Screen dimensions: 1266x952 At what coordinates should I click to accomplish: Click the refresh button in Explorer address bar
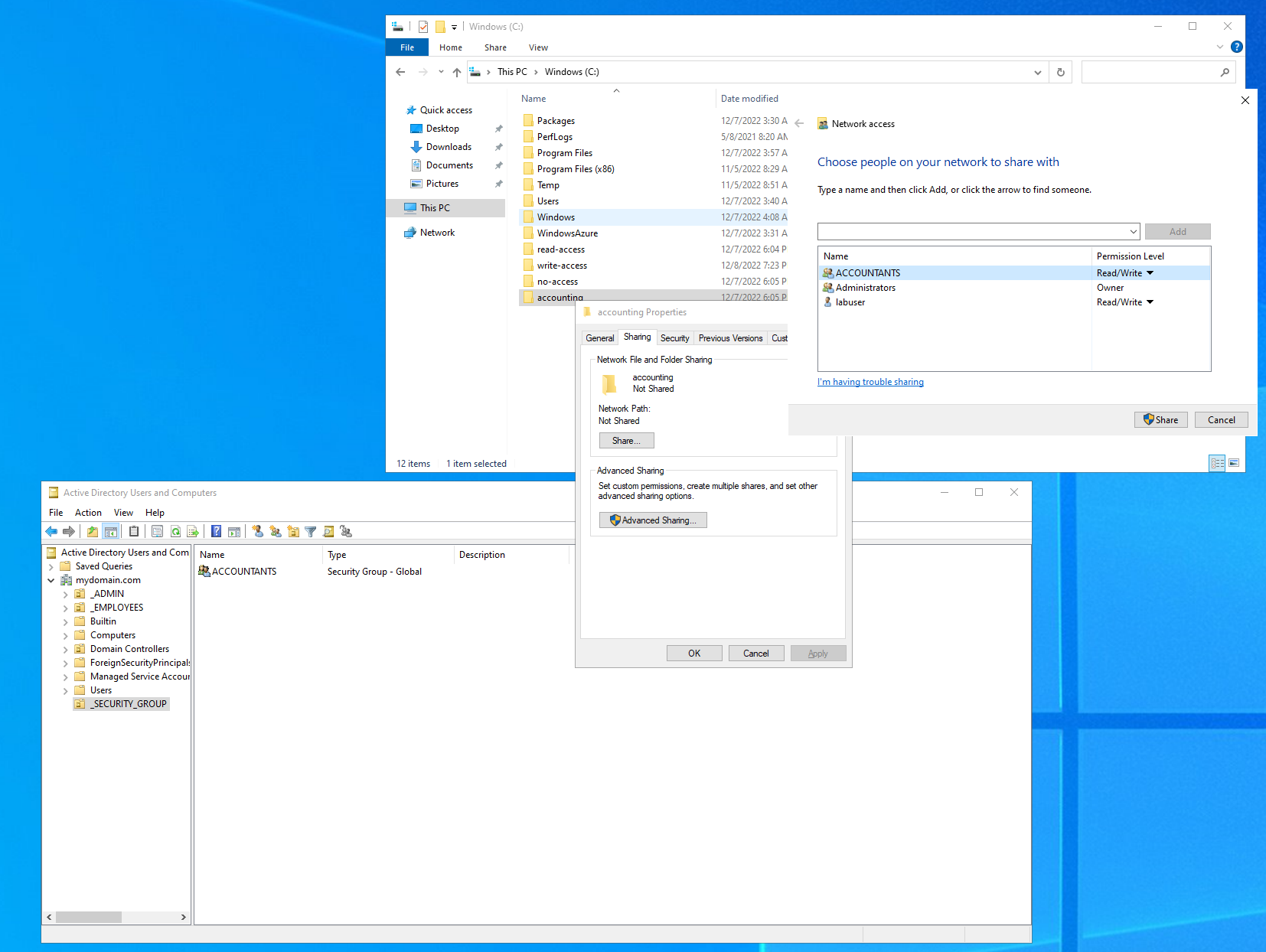point(1061,72)
